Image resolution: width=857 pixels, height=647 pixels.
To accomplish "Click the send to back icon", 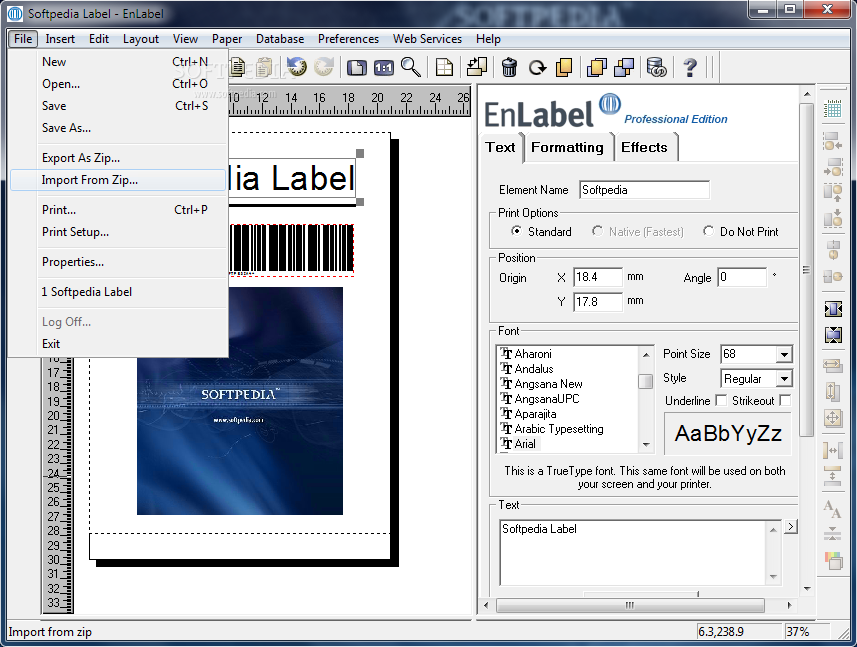I will tap(624, 68).
